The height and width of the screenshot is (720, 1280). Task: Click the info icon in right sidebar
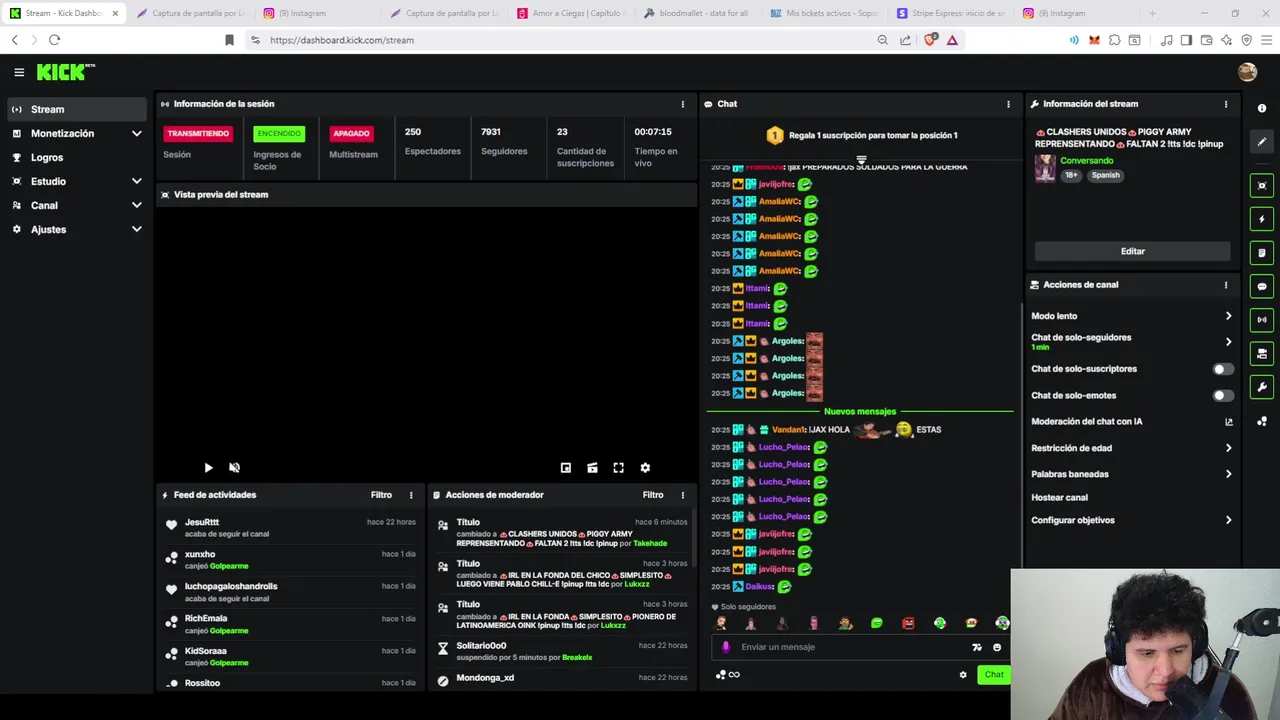tap(1262, 108)
